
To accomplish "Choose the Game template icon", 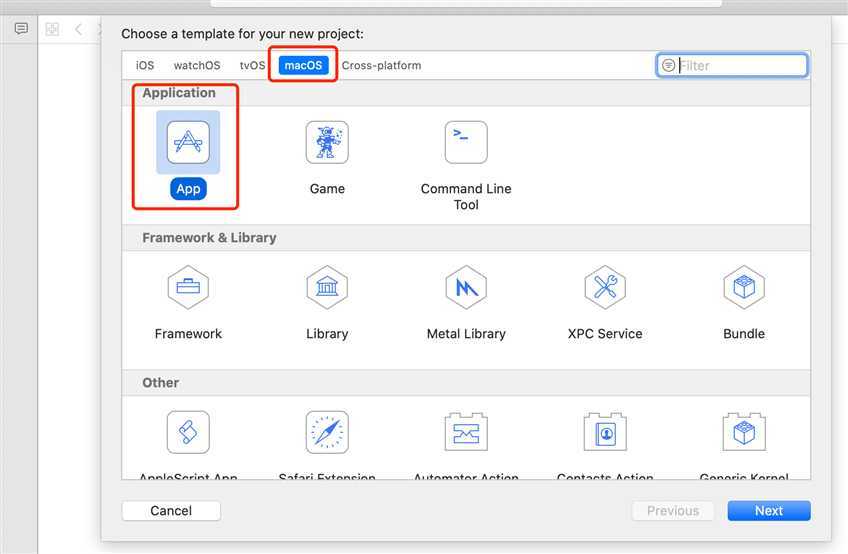I will tap(327, 143).
